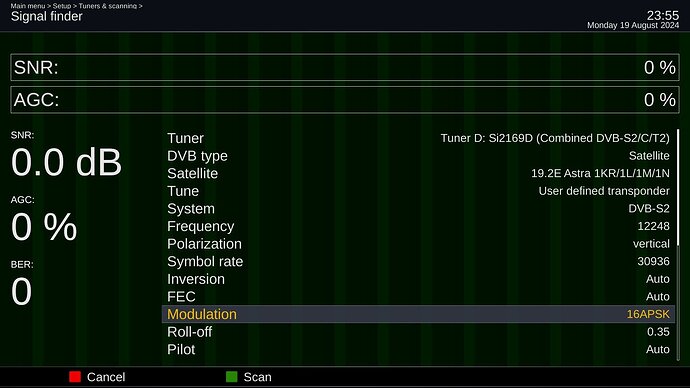Screen dimensions: 690x388
Task: Click the SNR signal progress bar
Action: tap(345, 67)
